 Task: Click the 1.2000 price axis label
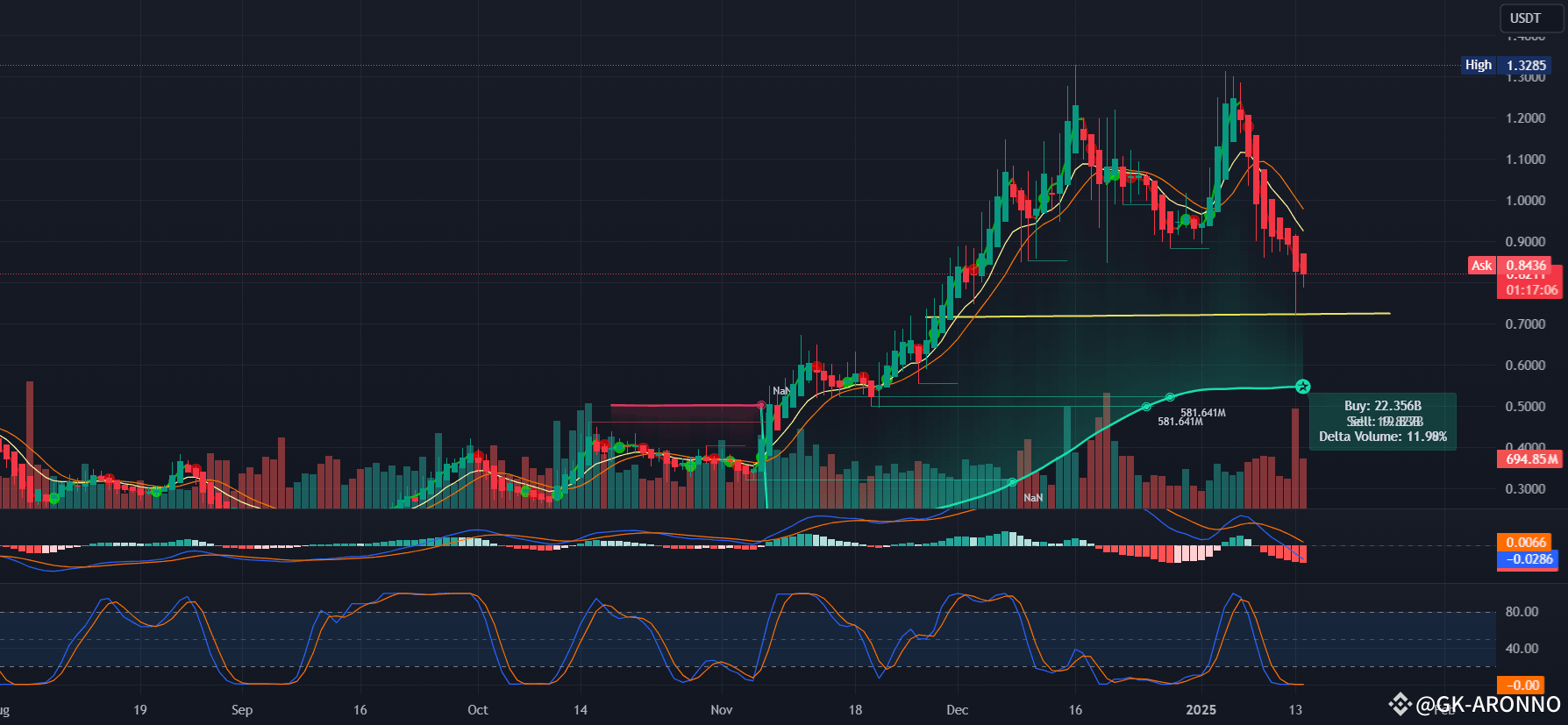point(1525,118)
